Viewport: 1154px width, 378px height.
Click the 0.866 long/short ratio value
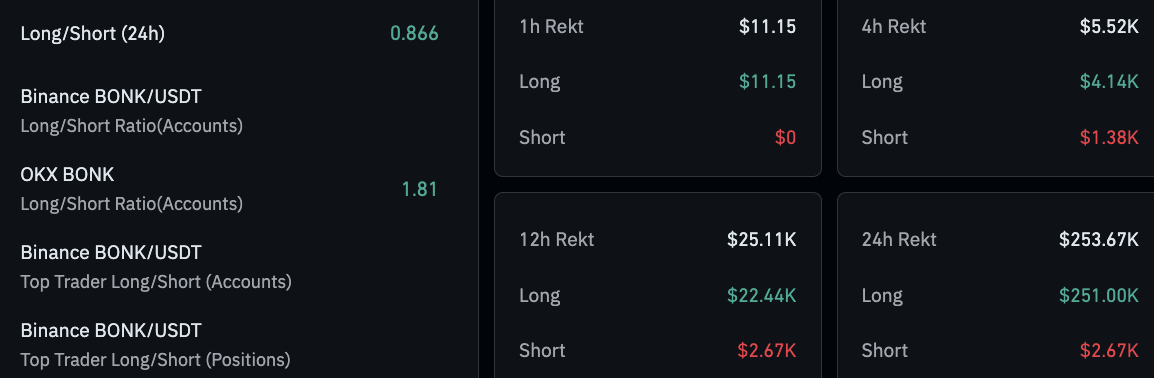coord(414,33)
